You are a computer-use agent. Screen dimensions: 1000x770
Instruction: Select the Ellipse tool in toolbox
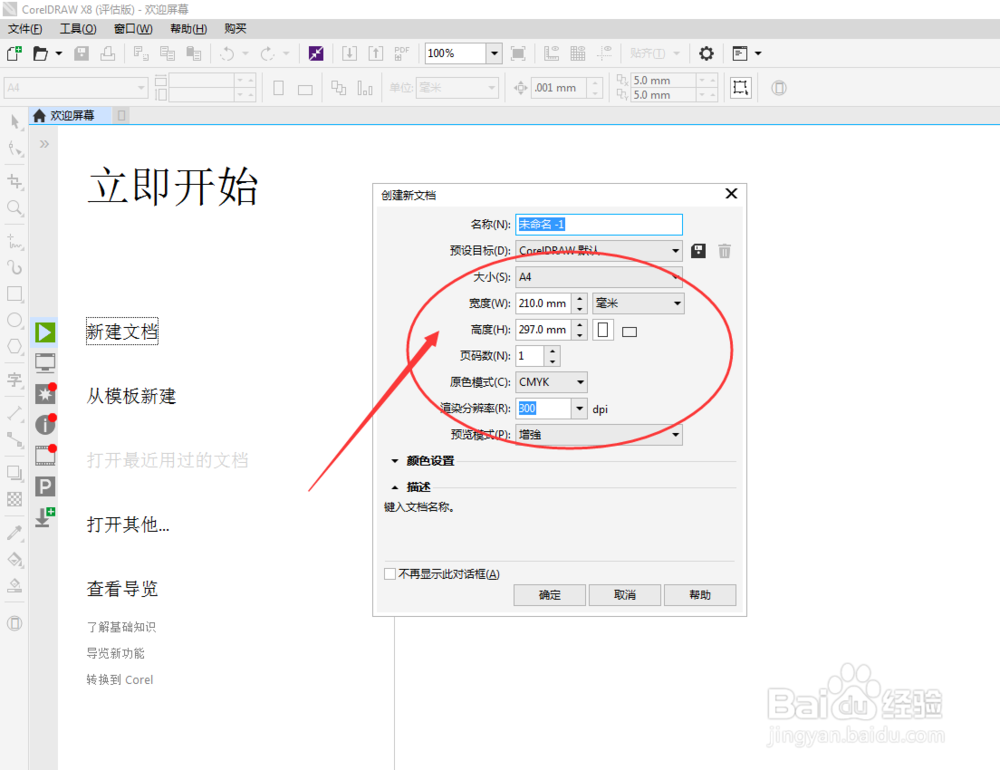tap(15, 320)
